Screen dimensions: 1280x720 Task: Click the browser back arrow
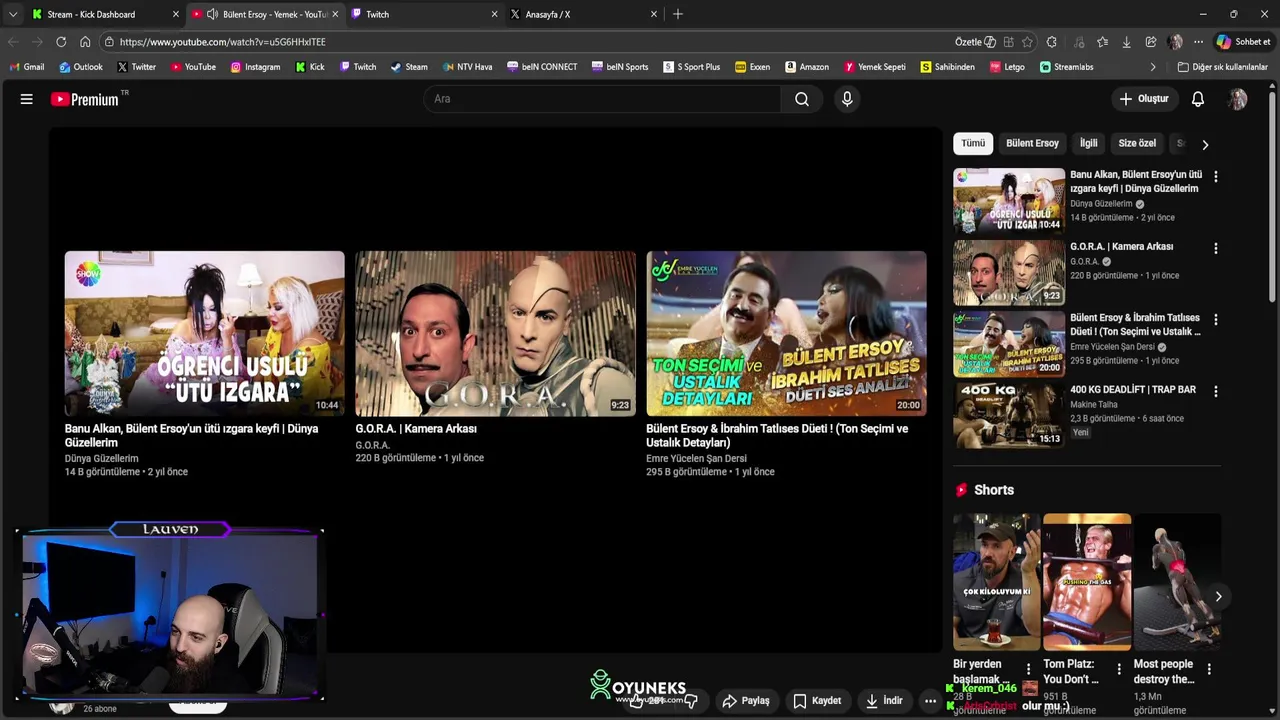(13, 42)
